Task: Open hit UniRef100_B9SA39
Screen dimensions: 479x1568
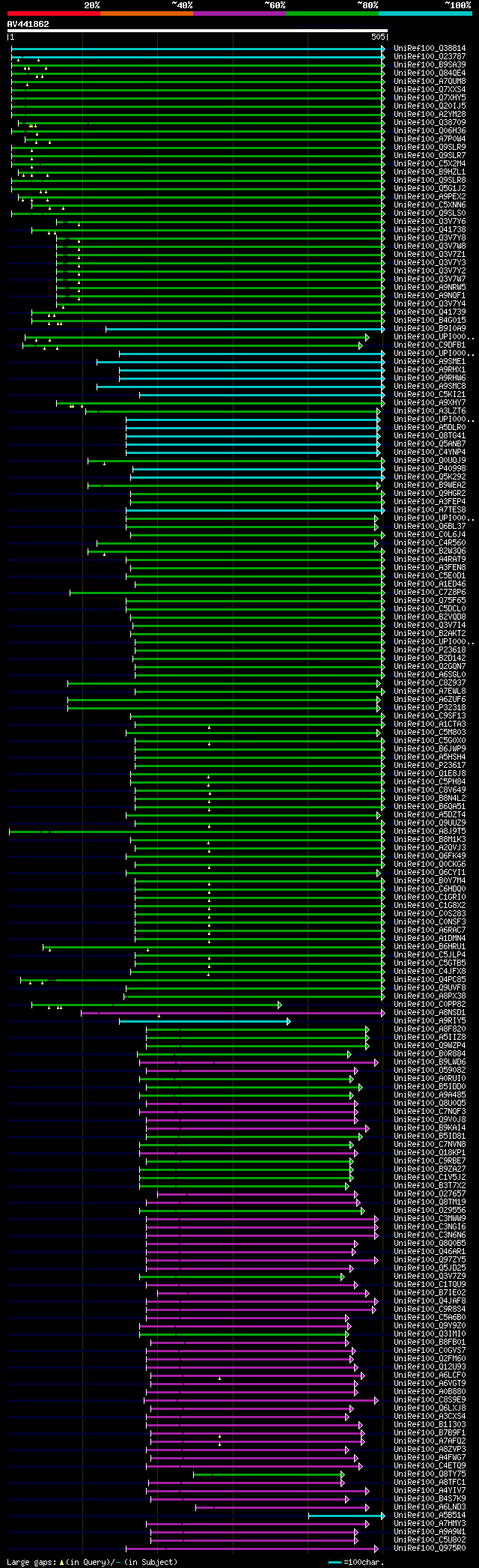Action: (430, 65)
